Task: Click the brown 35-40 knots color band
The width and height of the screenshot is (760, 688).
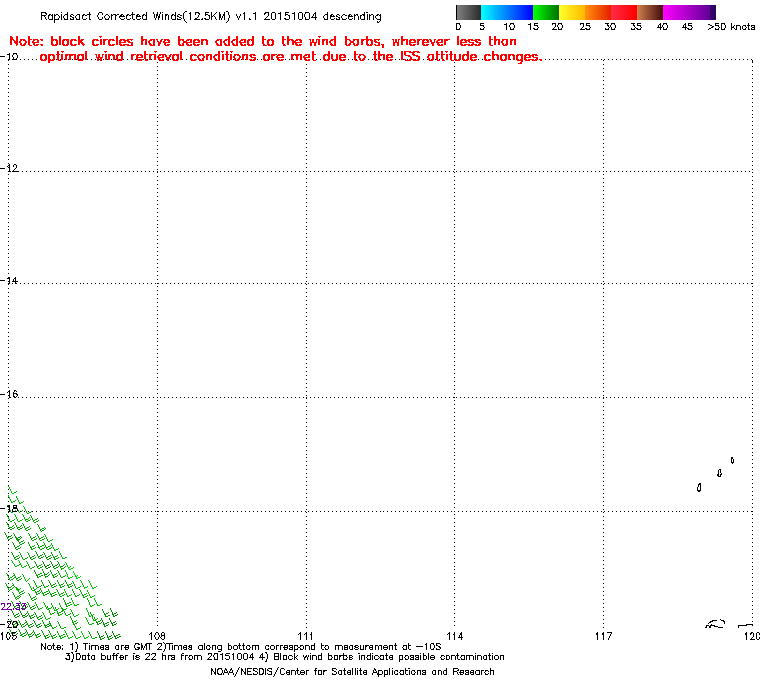Action: [x=650, y=12]
